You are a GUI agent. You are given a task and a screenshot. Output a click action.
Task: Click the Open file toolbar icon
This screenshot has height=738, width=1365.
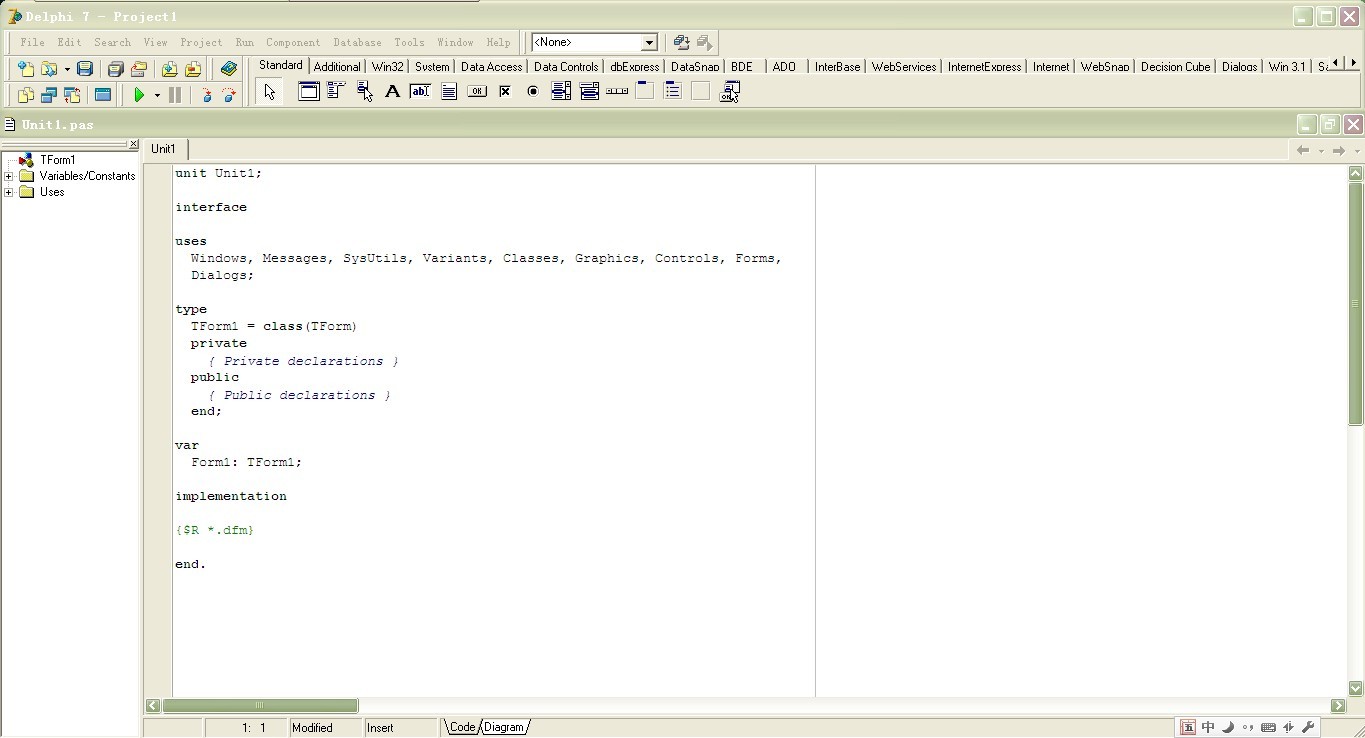(x=47, y=69)
